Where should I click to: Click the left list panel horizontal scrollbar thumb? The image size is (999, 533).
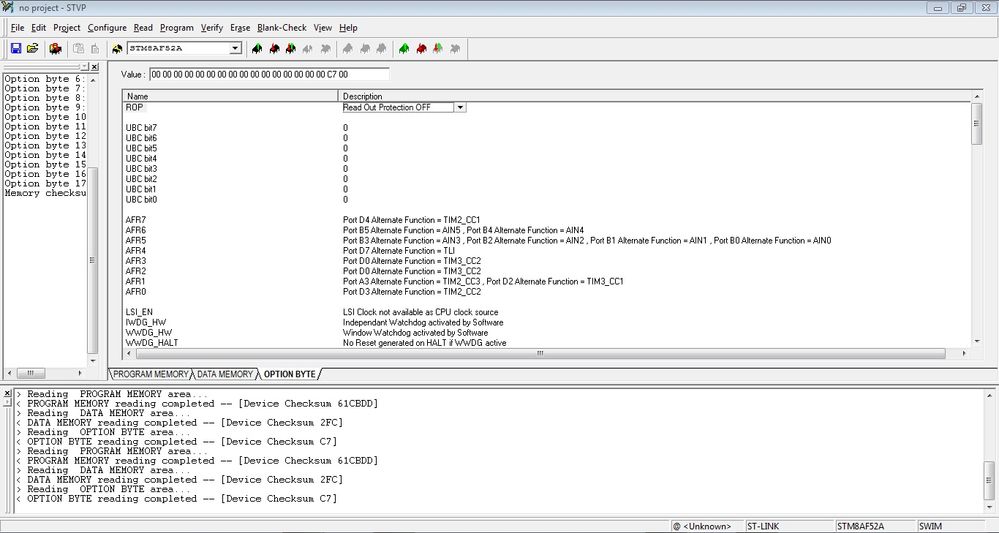pos(30,373)
